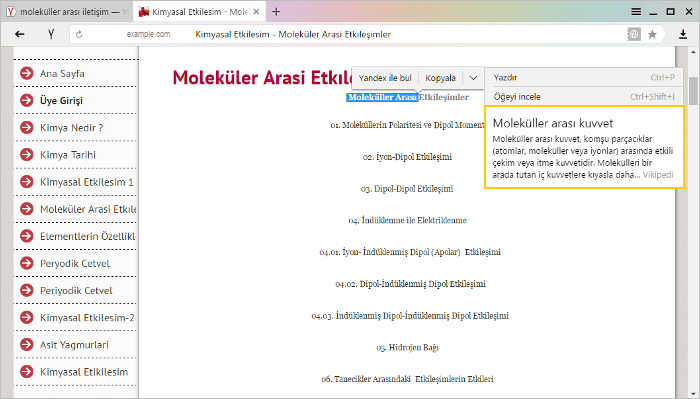Click the page translate icon in address bar

tap(633, 34)
